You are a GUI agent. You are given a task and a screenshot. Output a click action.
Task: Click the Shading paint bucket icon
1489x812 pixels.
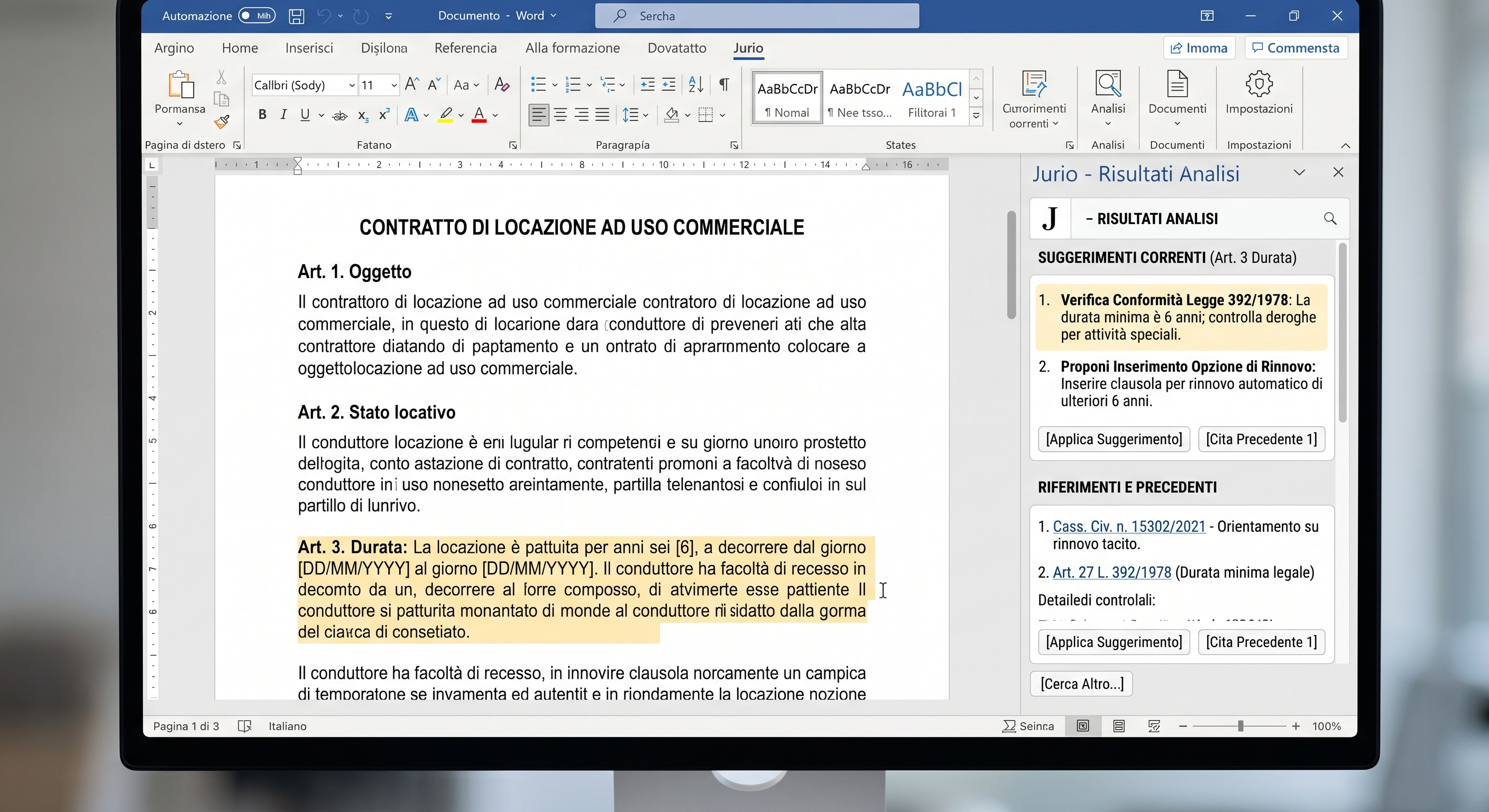[x=671, y=114]
